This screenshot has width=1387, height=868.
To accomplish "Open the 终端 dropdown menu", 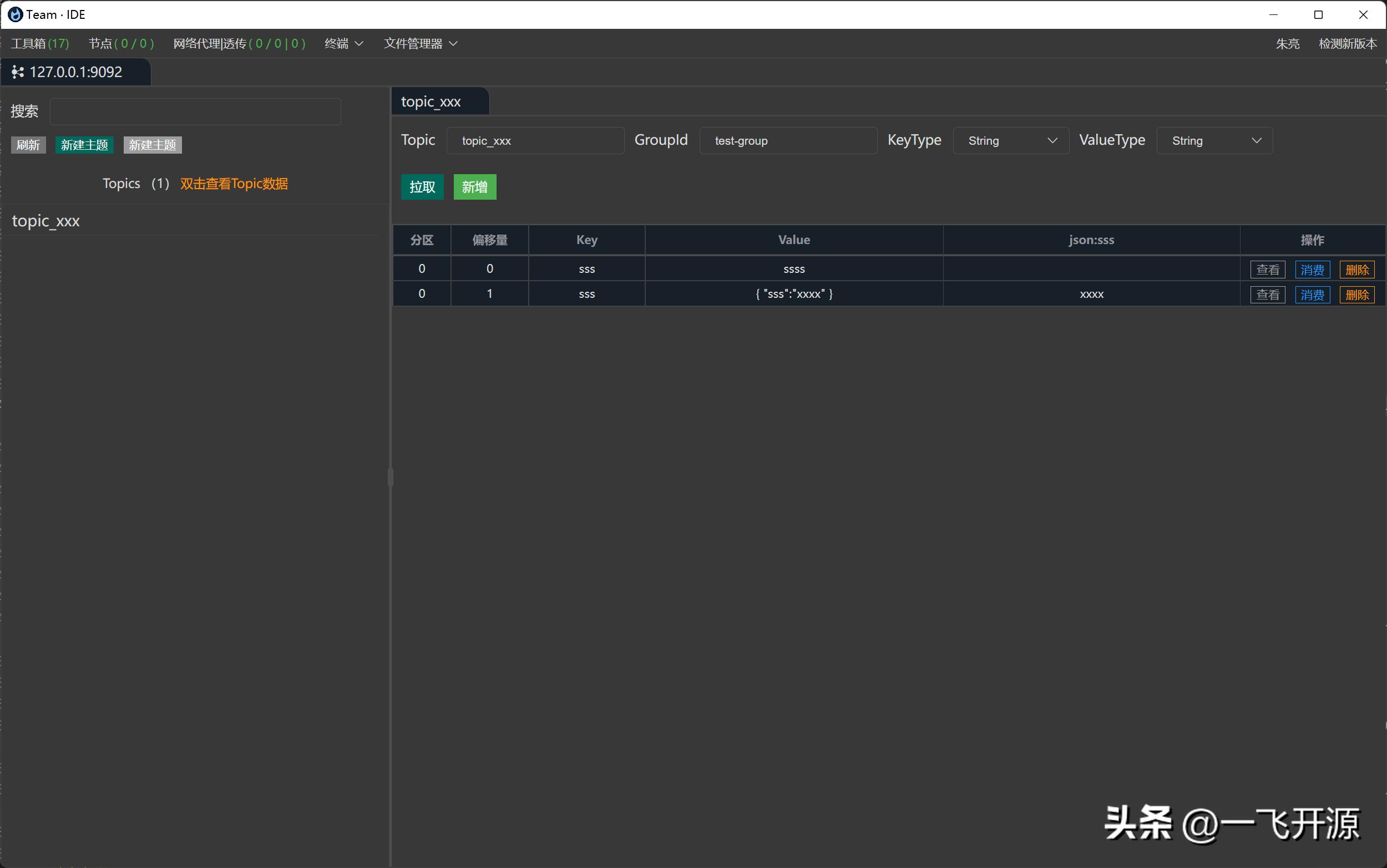I will pos(343,44).
